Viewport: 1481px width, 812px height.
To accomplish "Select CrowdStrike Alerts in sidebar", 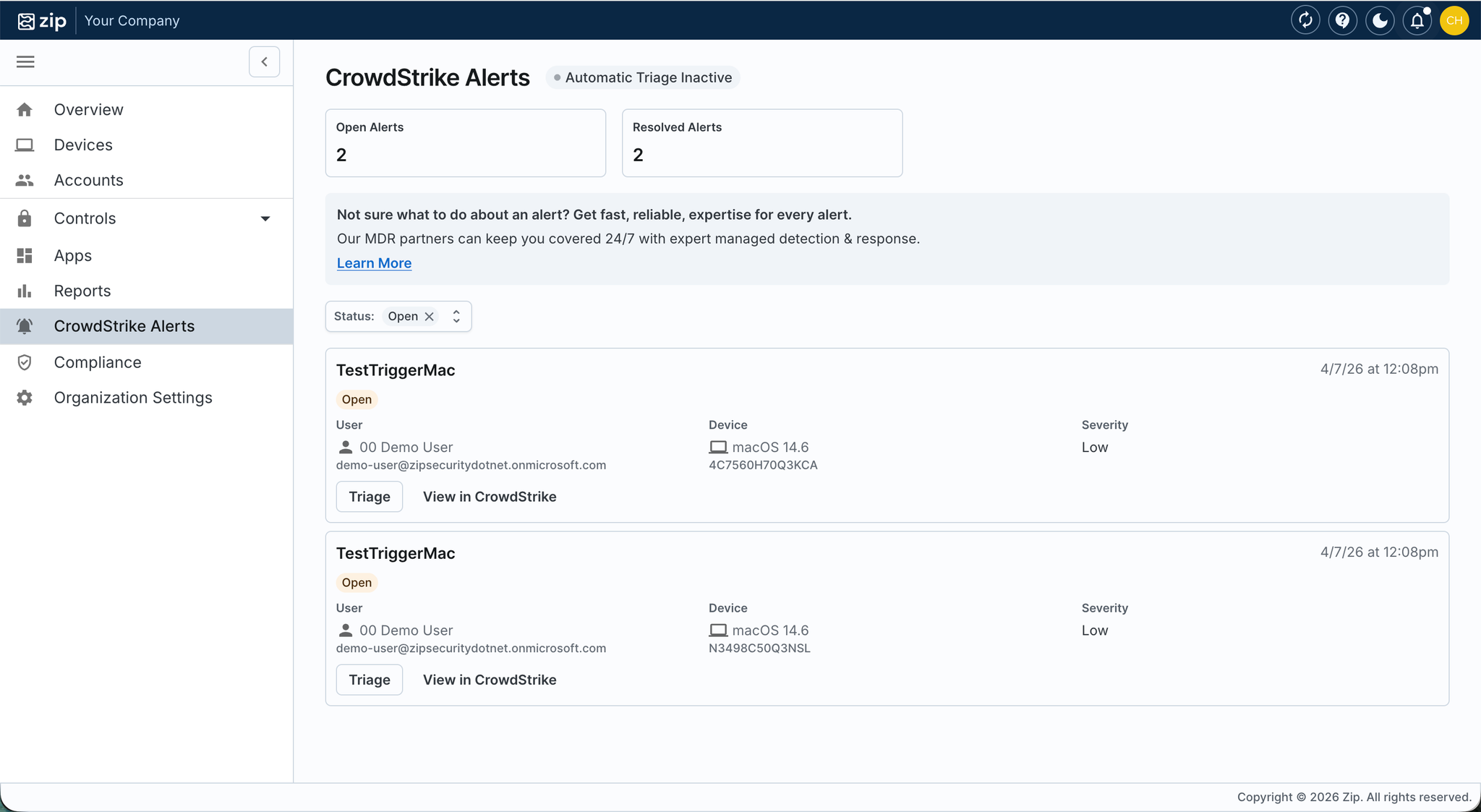I will pos(146,326).
